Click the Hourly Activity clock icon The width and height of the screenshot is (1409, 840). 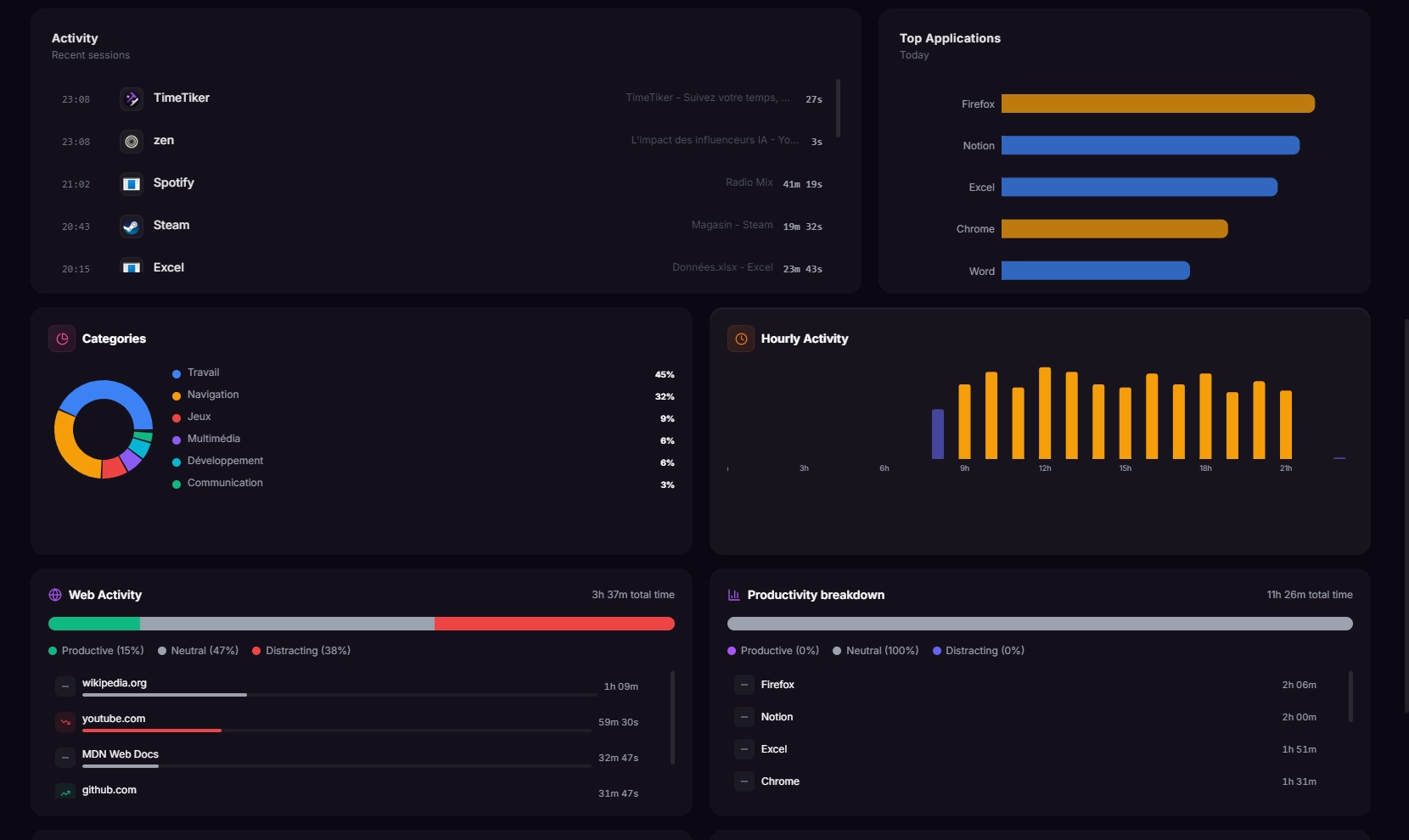coord(741,339)
